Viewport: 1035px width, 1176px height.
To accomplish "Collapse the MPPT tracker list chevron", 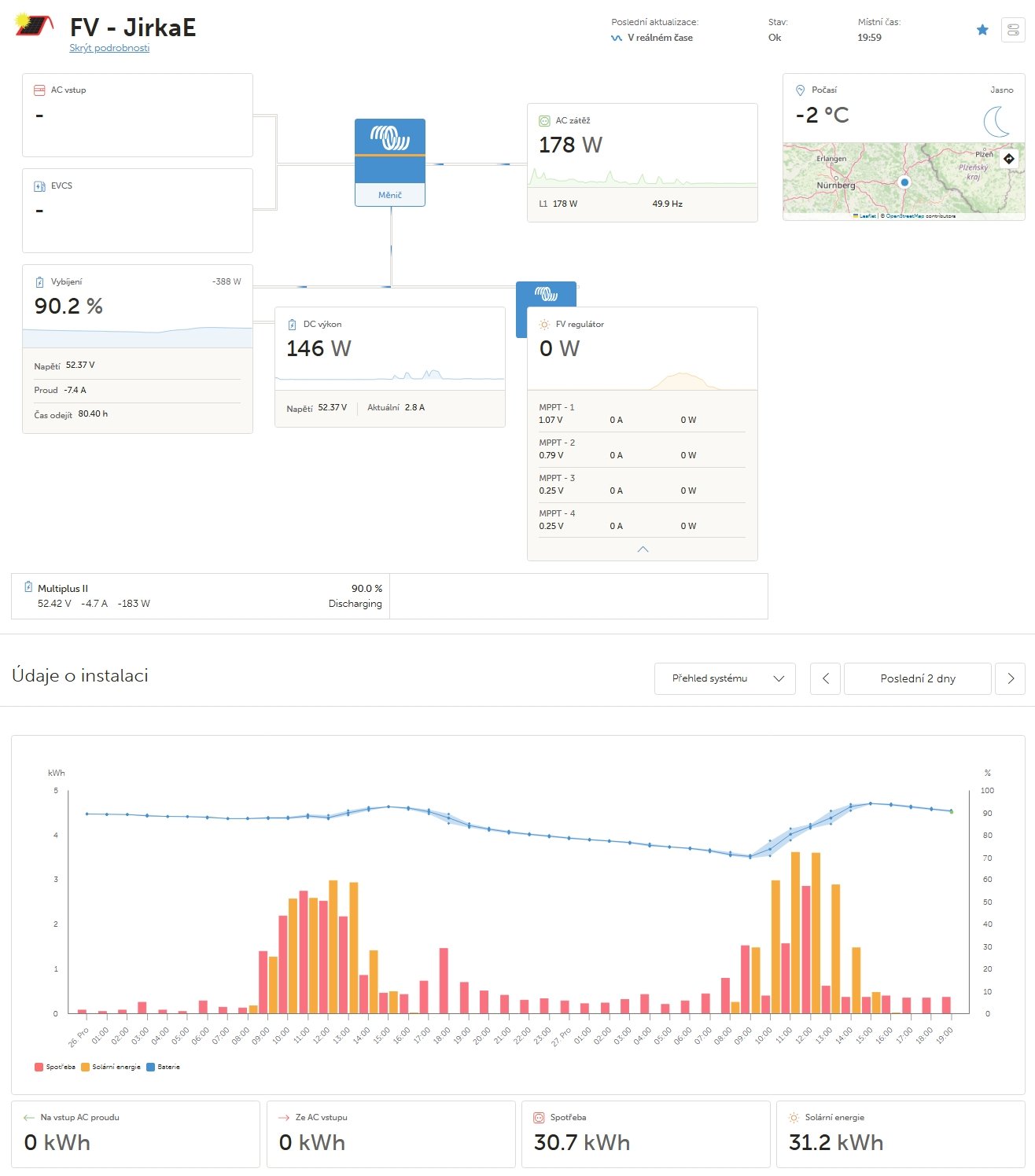I will click(643, 549).
